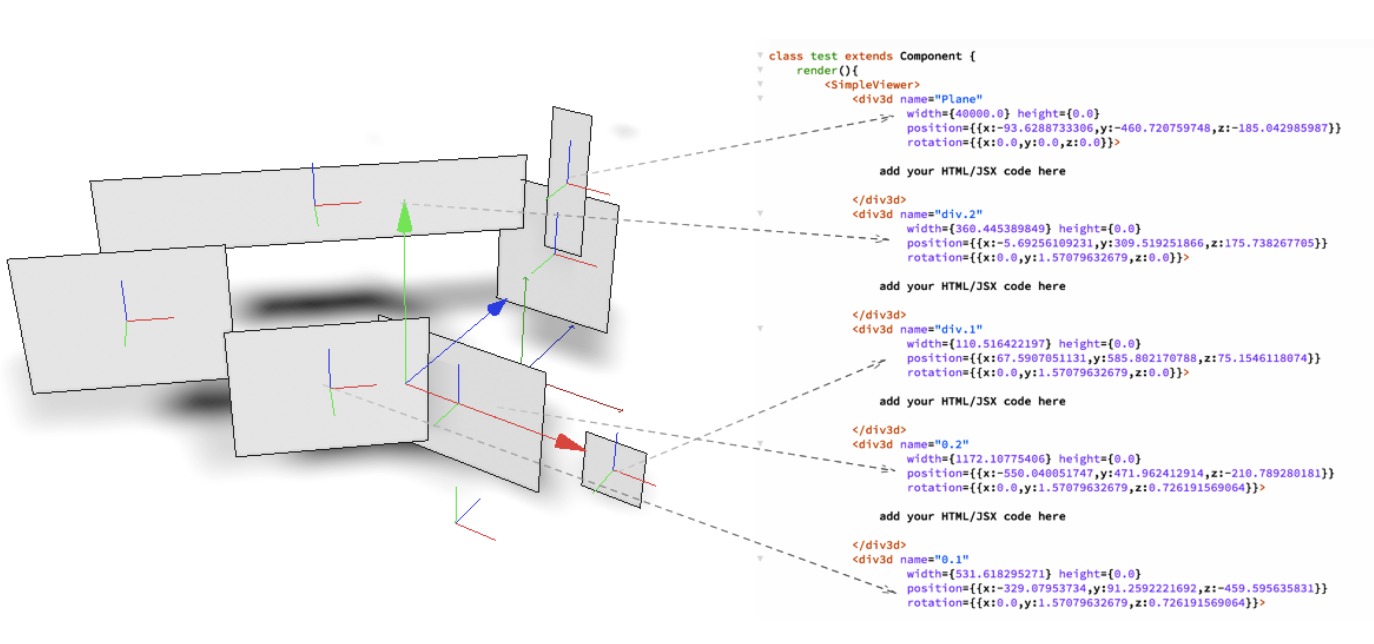Click the width={110.516422197} value
The image size is (1374, 644).
click(980, 343)
